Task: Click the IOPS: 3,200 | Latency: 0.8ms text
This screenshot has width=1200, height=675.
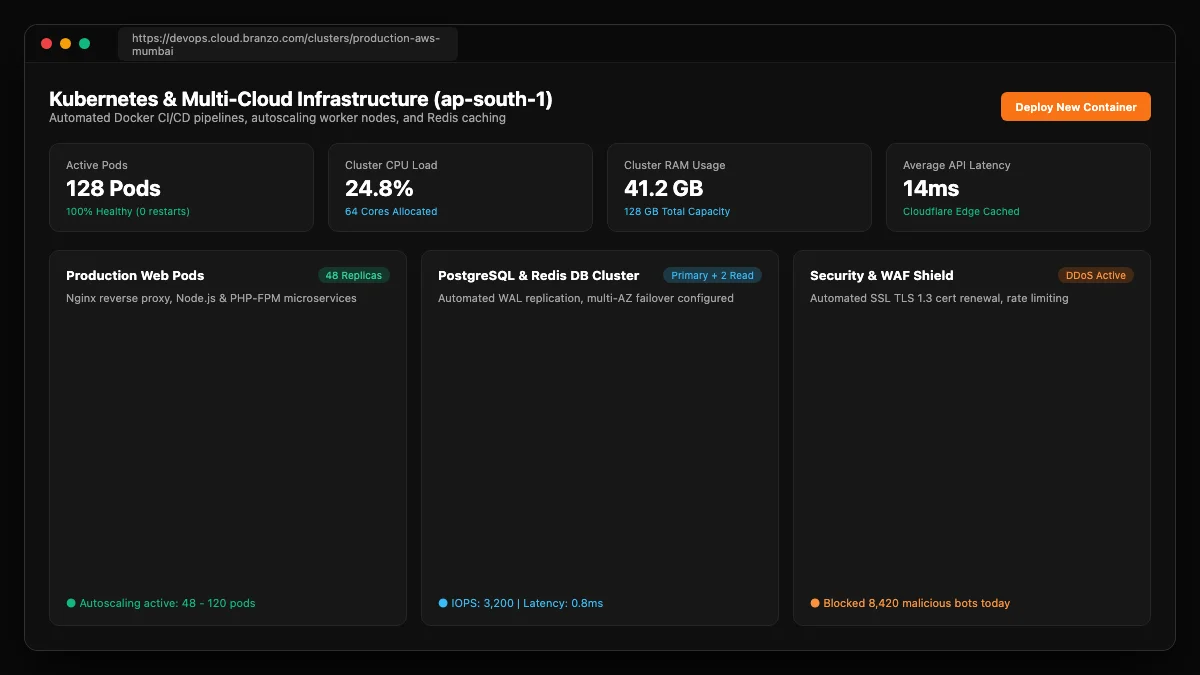Action: [x=527, y=603]
